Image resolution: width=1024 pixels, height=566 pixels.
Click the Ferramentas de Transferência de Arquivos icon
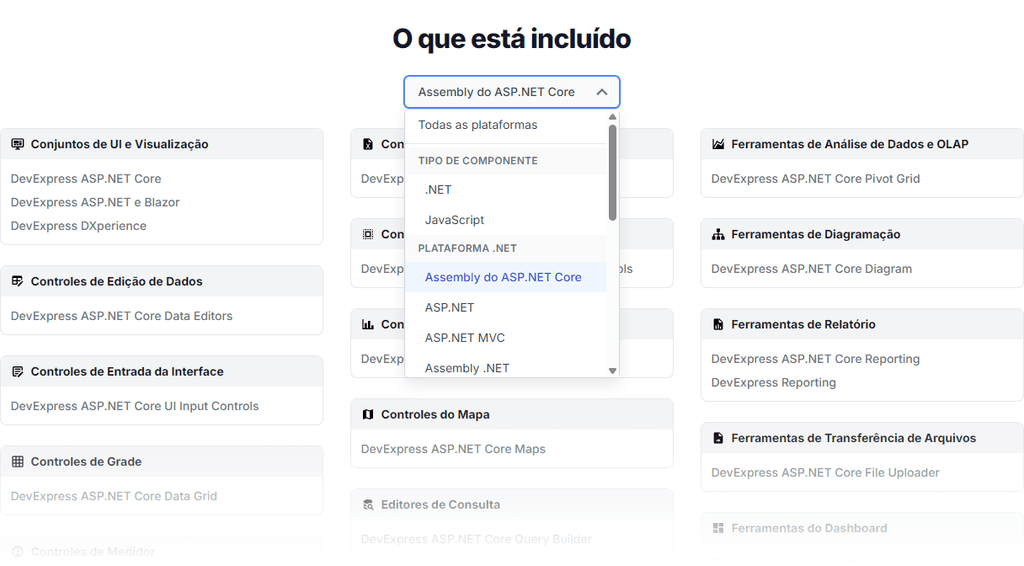tap(718, 438)
